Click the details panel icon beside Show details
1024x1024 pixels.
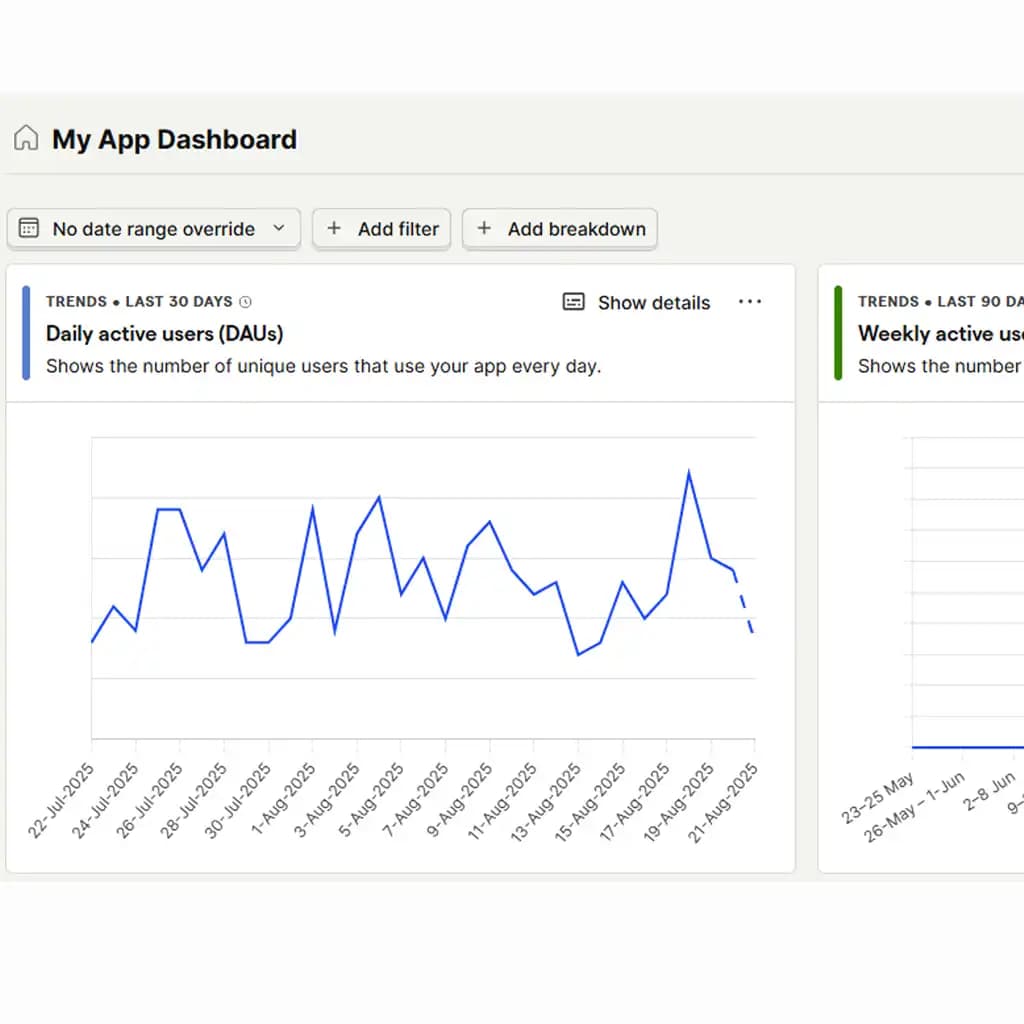[573, 302]
